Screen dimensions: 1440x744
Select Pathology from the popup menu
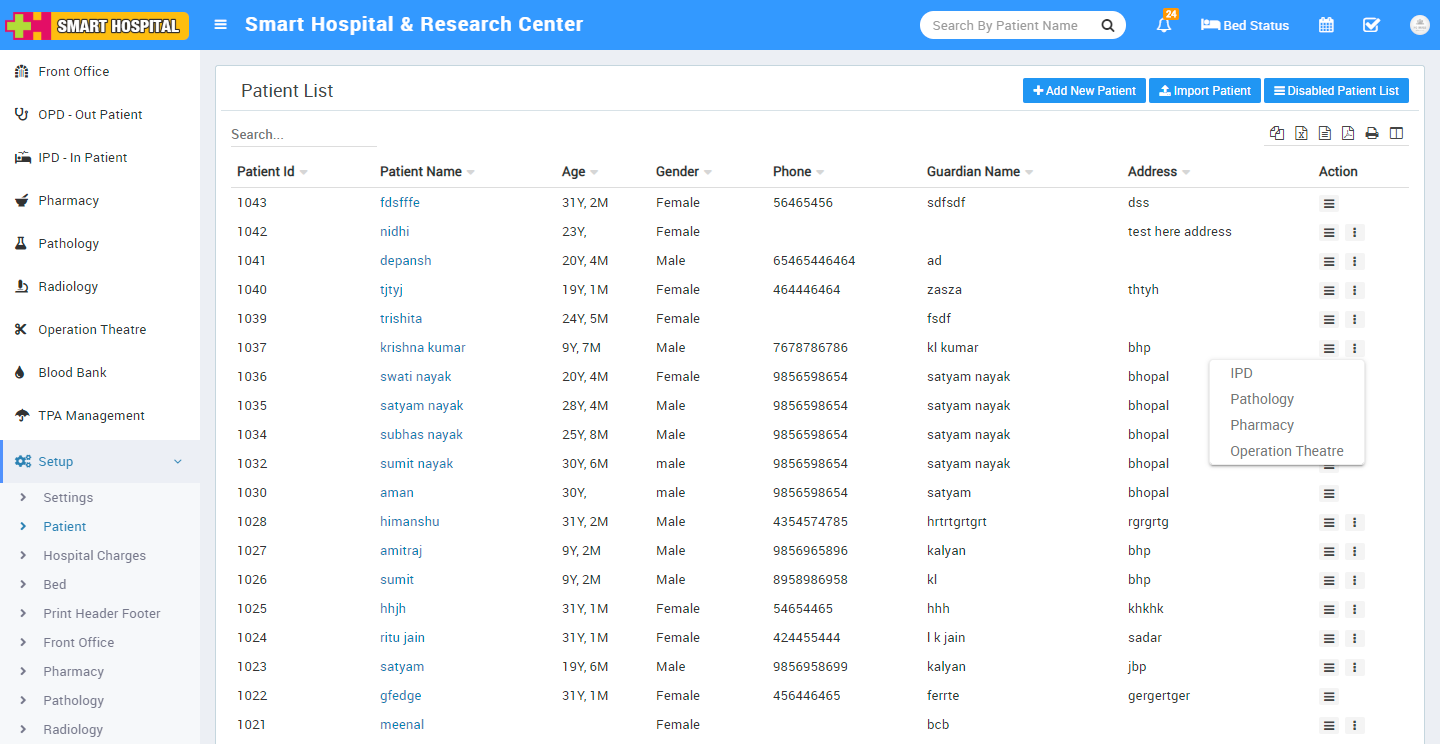click(x=1262, y=399)
